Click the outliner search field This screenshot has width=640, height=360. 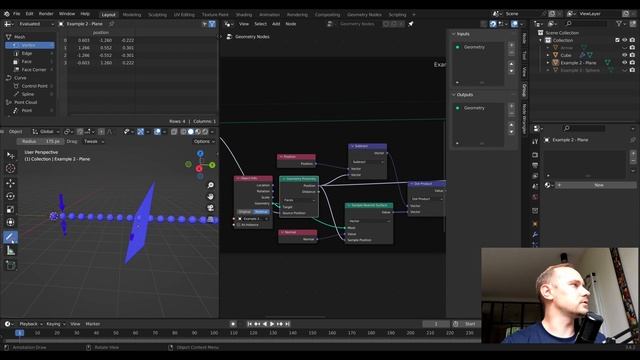[585, 24]
